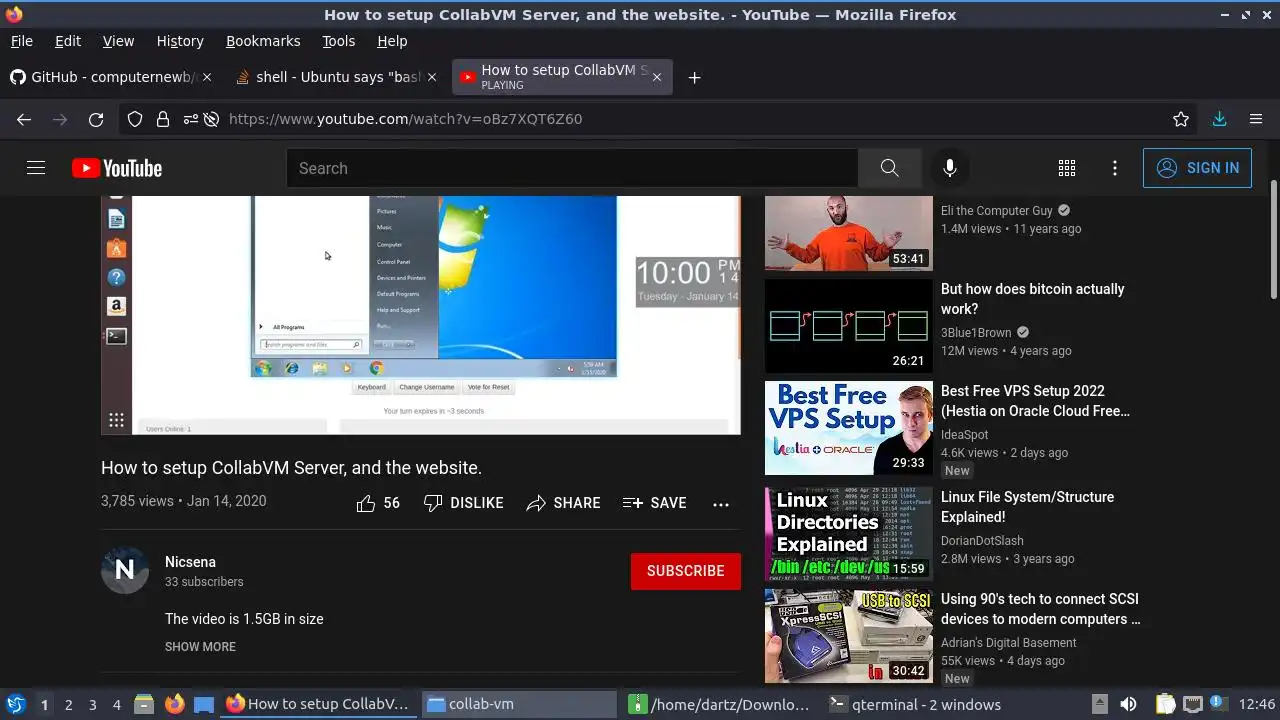Open the Tools menu
This screenshot has height=720, width=1280.
(338, 41)
